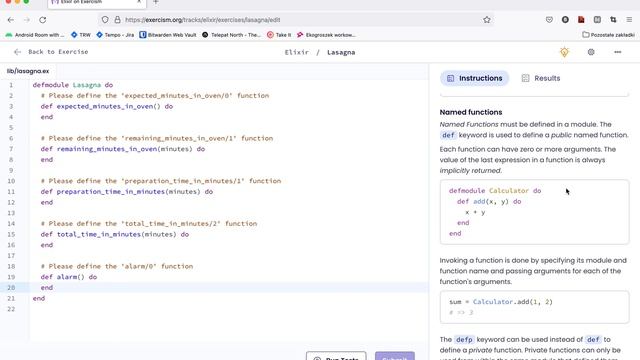This screenshot has width=640, height=360.
Task: Click the sidebar panel extension icon
Action: click(597, 20)
